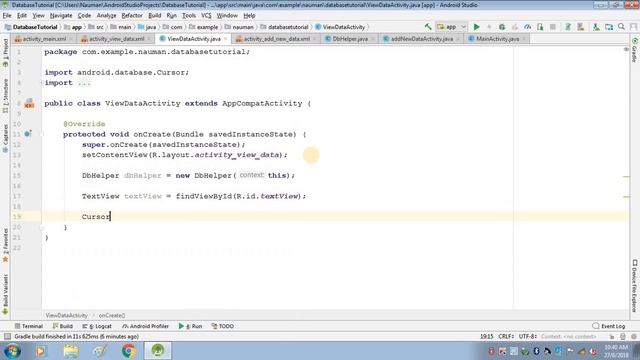Click the Search Everywhere magnifier icon
This screenshot has width=640, height=360.
click(x=622, y=27)
